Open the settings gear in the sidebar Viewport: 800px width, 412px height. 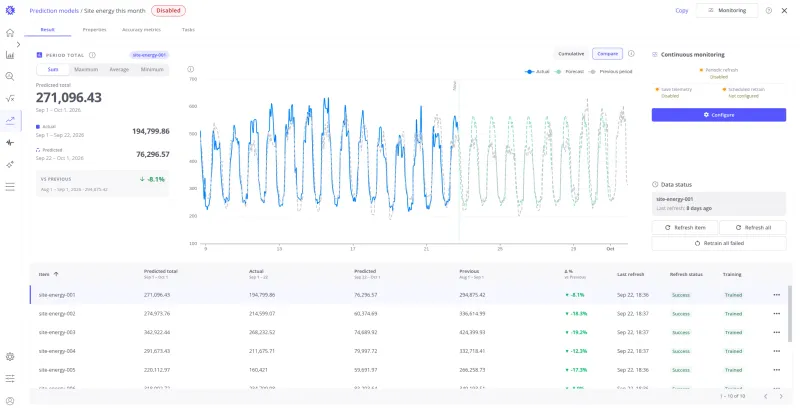(x=10, y=357)
